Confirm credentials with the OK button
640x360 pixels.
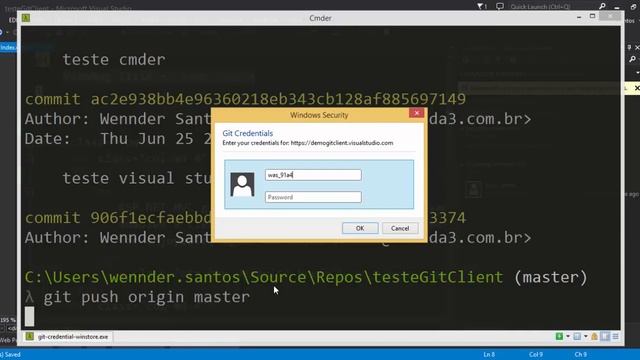point(360,228)
